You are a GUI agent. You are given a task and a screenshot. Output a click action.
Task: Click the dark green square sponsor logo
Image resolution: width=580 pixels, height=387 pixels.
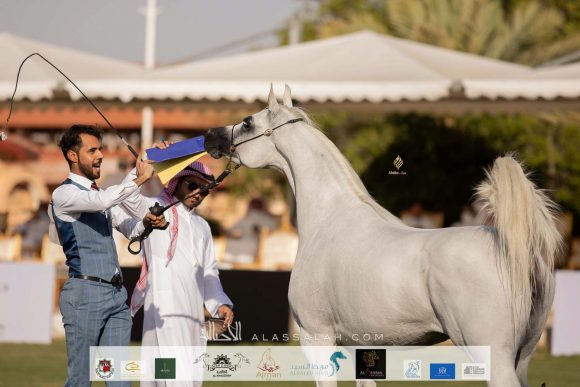[165, 368]
